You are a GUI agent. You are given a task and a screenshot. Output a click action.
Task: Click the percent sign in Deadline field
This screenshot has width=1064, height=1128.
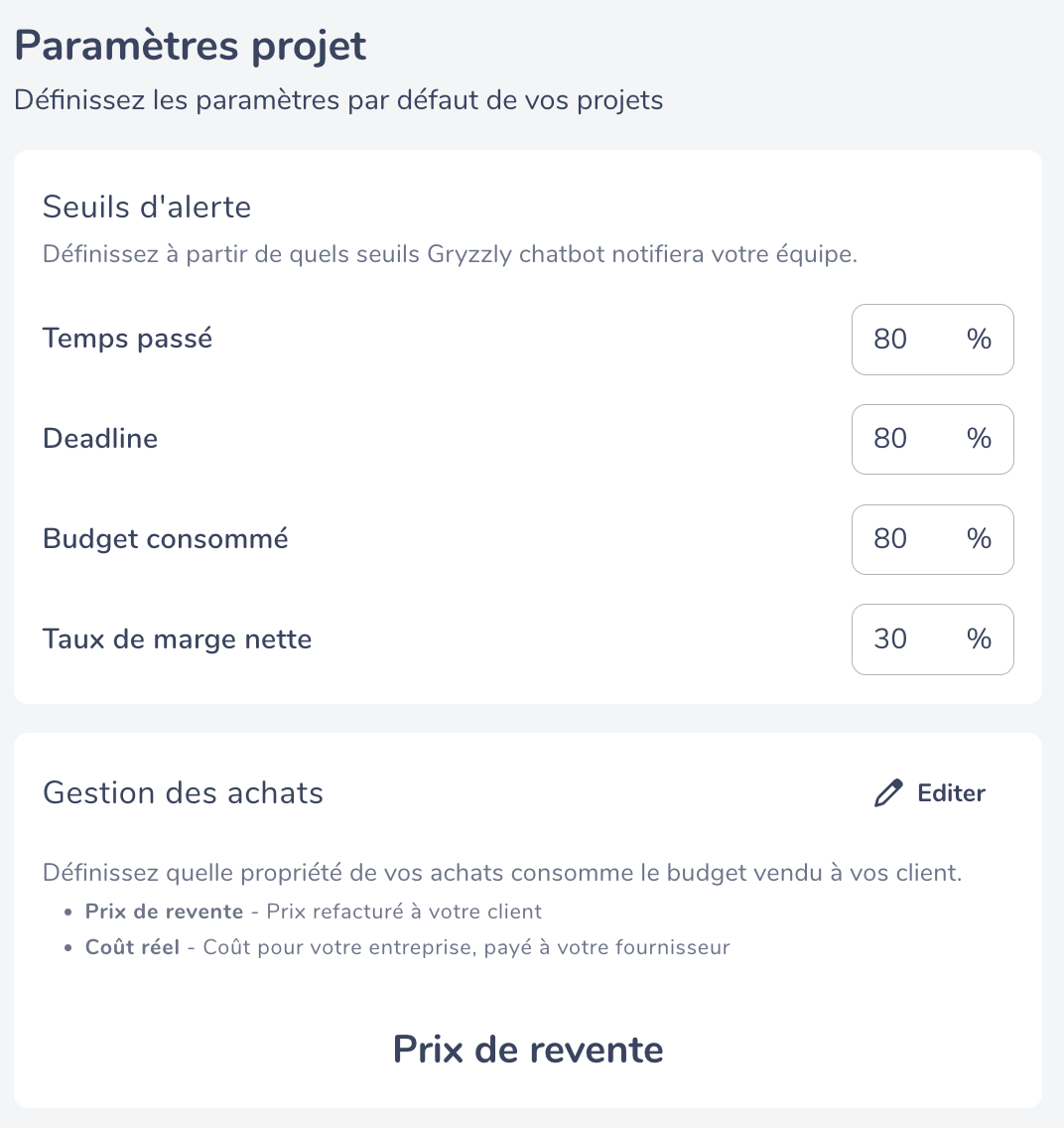[980, 439]
